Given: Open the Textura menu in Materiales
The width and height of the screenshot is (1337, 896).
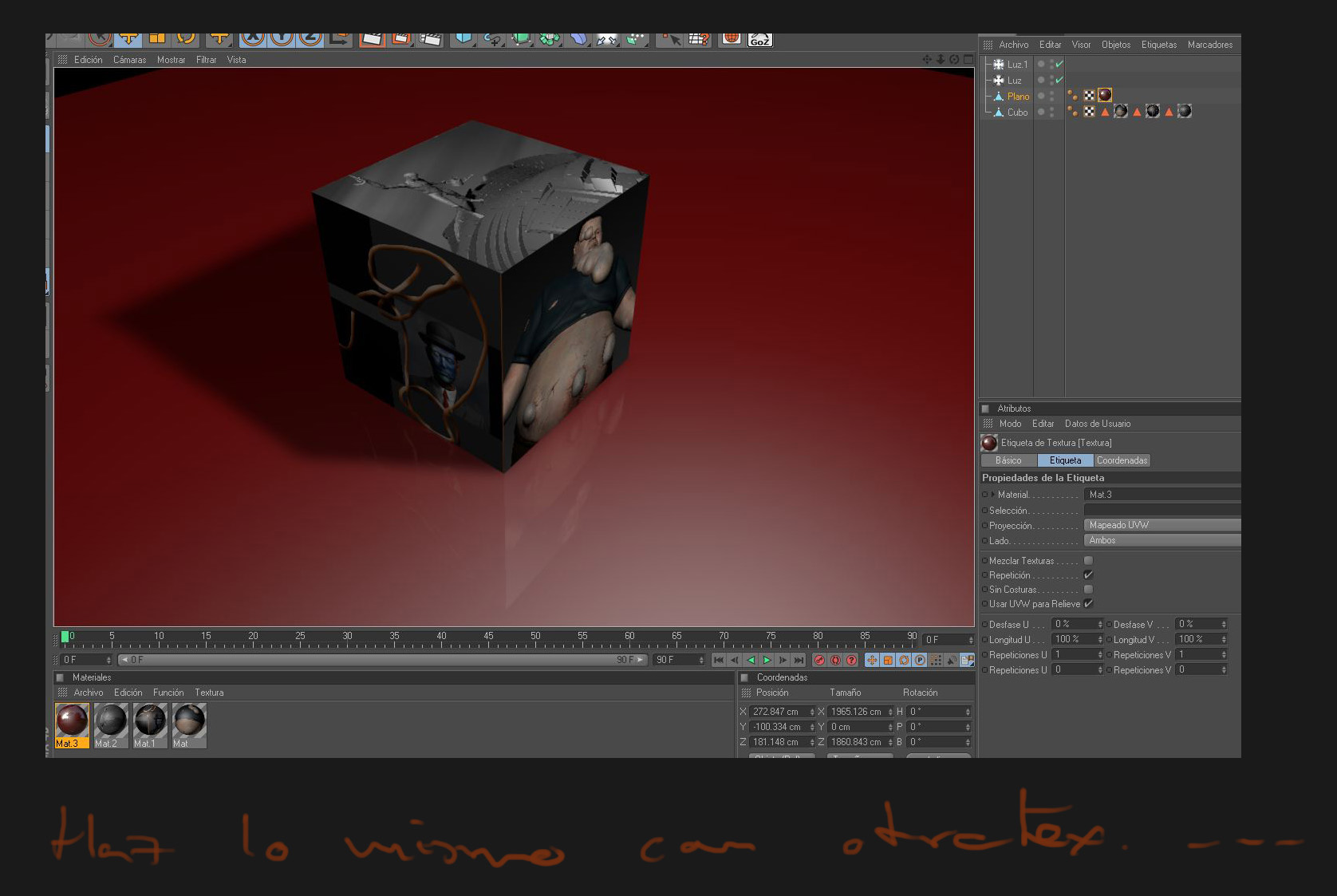Looking at the screenshot, I should [209, 693].
